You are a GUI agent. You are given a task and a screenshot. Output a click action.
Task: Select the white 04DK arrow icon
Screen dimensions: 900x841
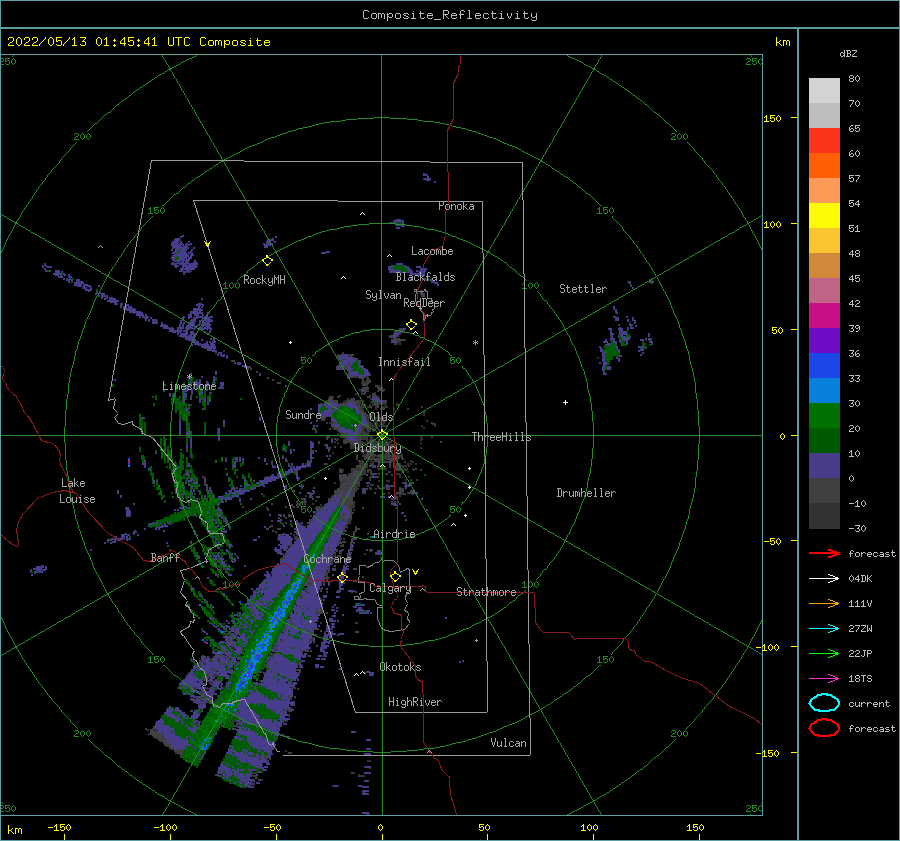click(x=824, y=578)
